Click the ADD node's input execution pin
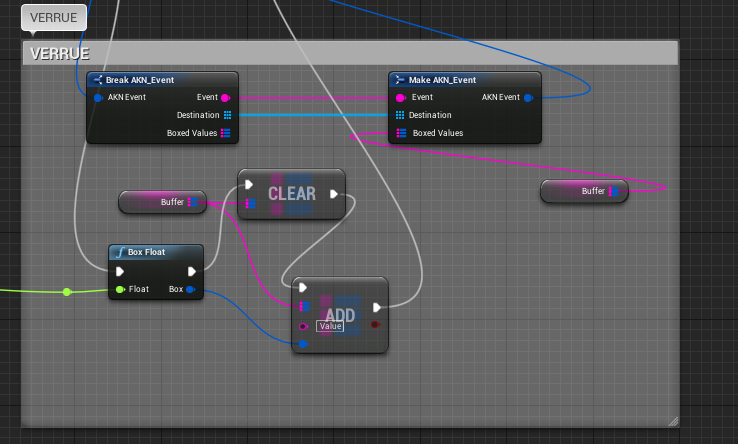The height and width of the screenshot is (444, 738). [x=303, y=288]
